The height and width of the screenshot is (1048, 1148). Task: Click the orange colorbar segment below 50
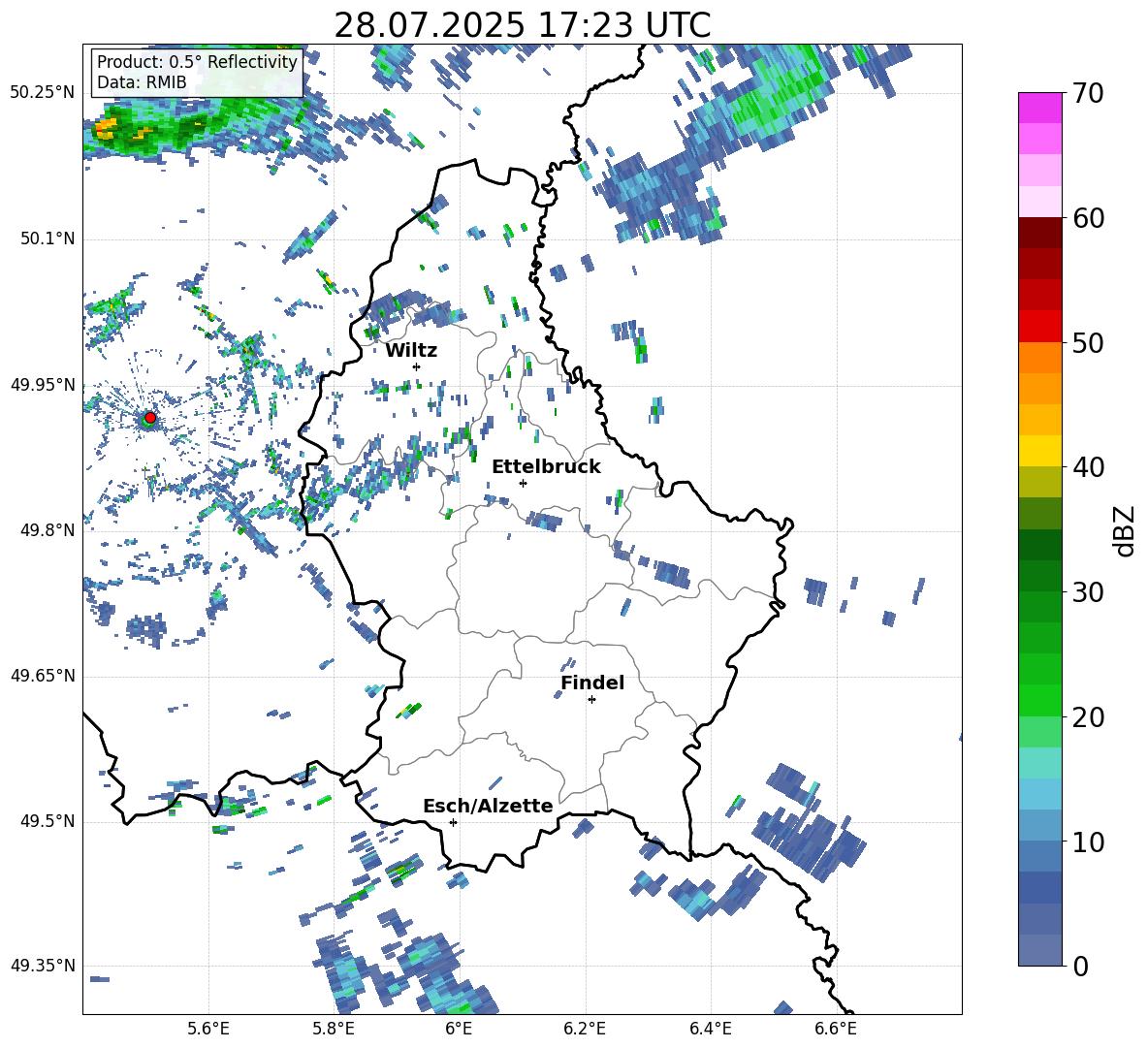[x=1039, y=358]
